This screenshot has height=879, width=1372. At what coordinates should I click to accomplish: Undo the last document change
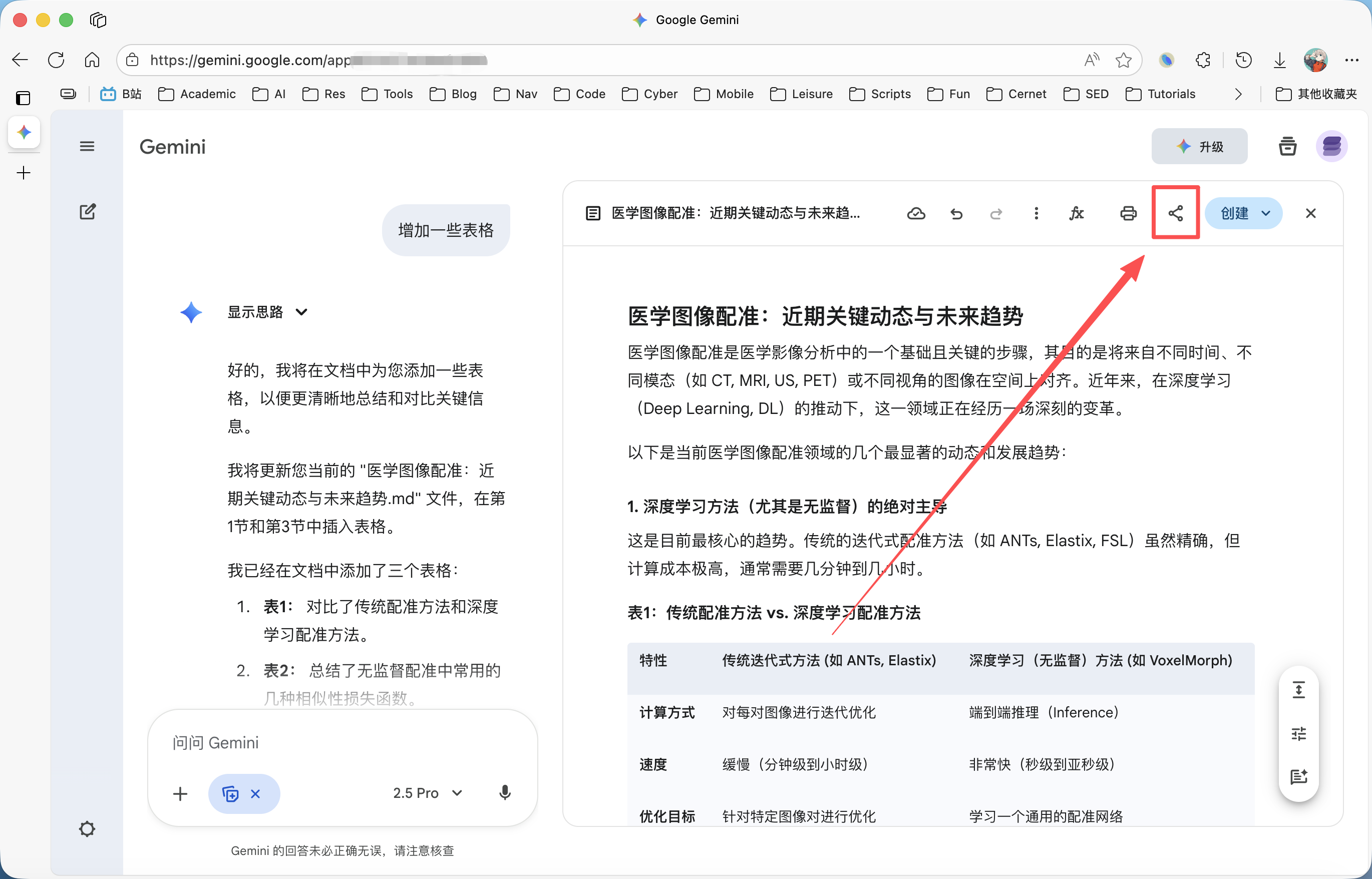(x=956, y=213)
